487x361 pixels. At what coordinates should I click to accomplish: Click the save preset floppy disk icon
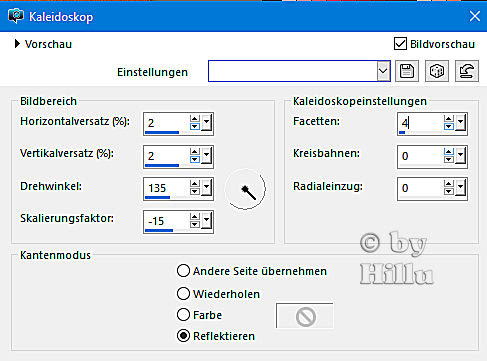407,71
